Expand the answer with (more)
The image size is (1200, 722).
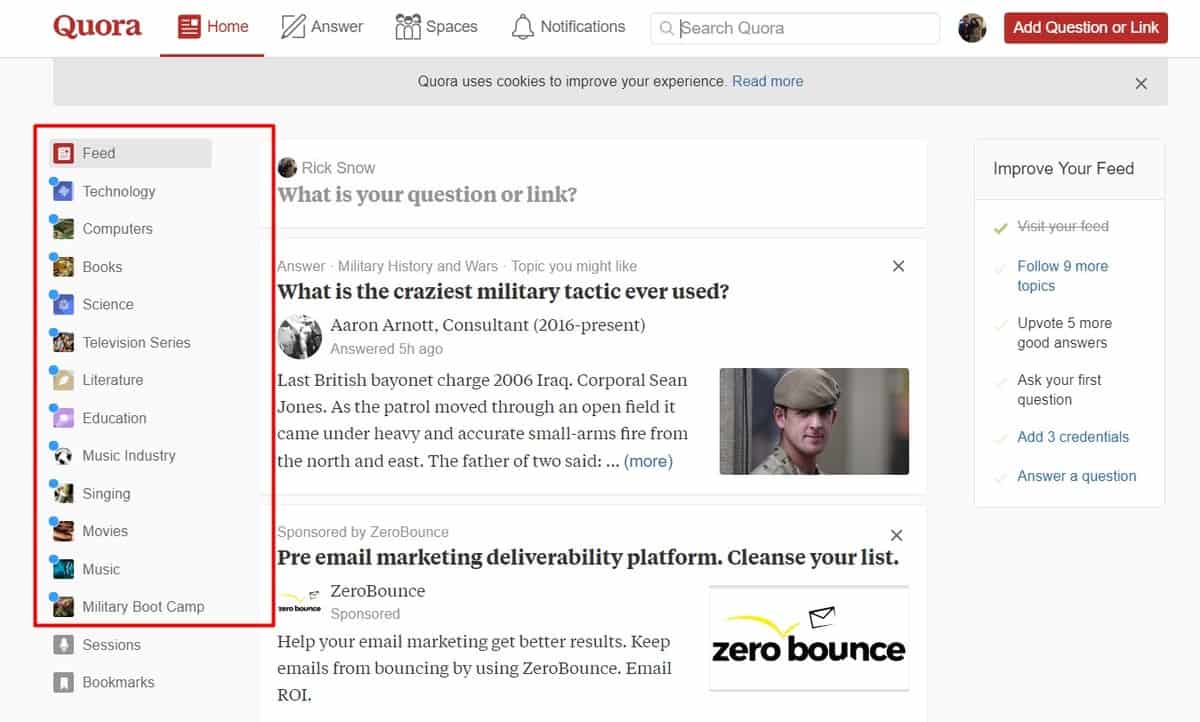[x=648, y=461]
